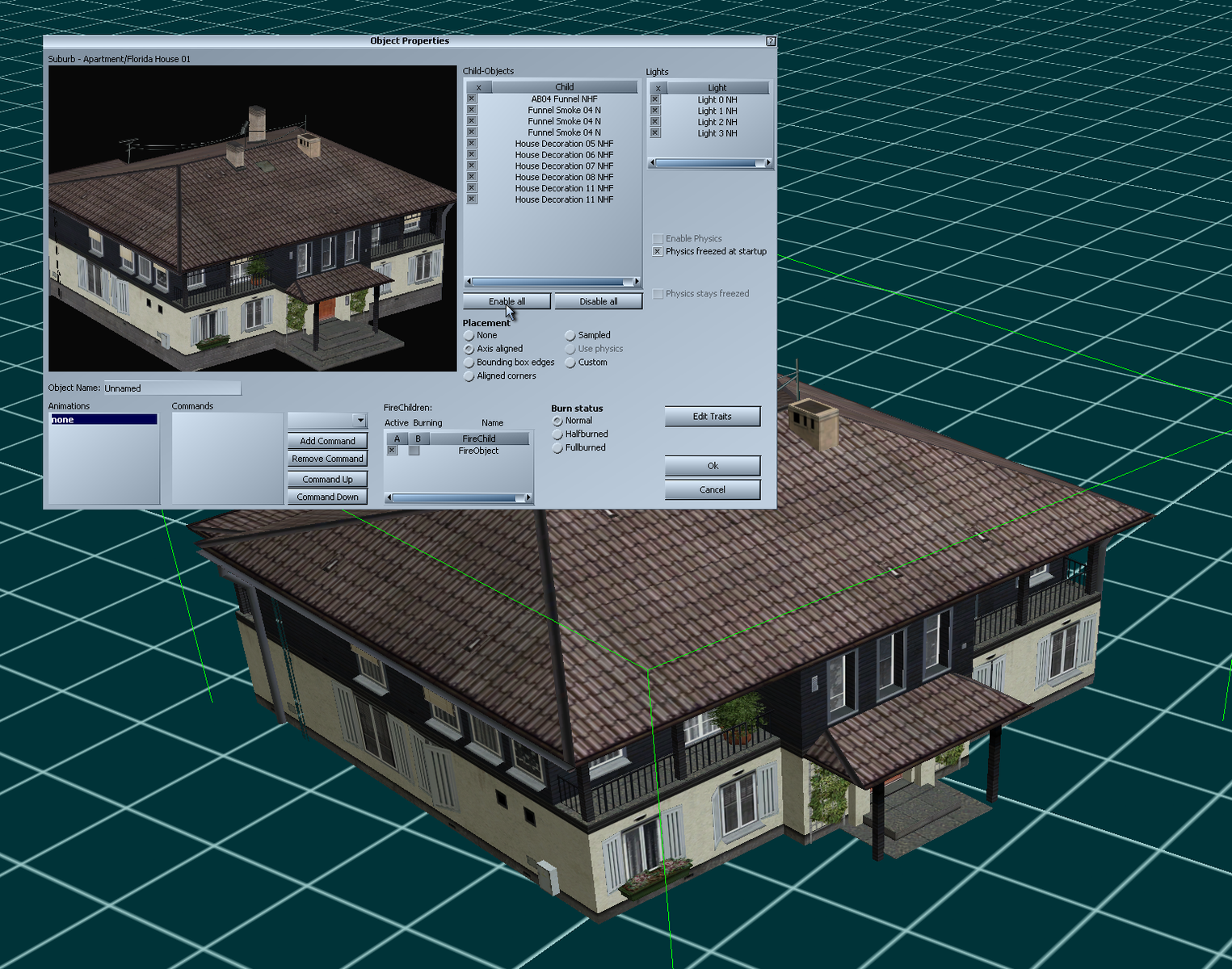This screenshot has width=1232, height=969.
Task: Click the A column header in FireChildren
Action: click(x=397, y=438)
